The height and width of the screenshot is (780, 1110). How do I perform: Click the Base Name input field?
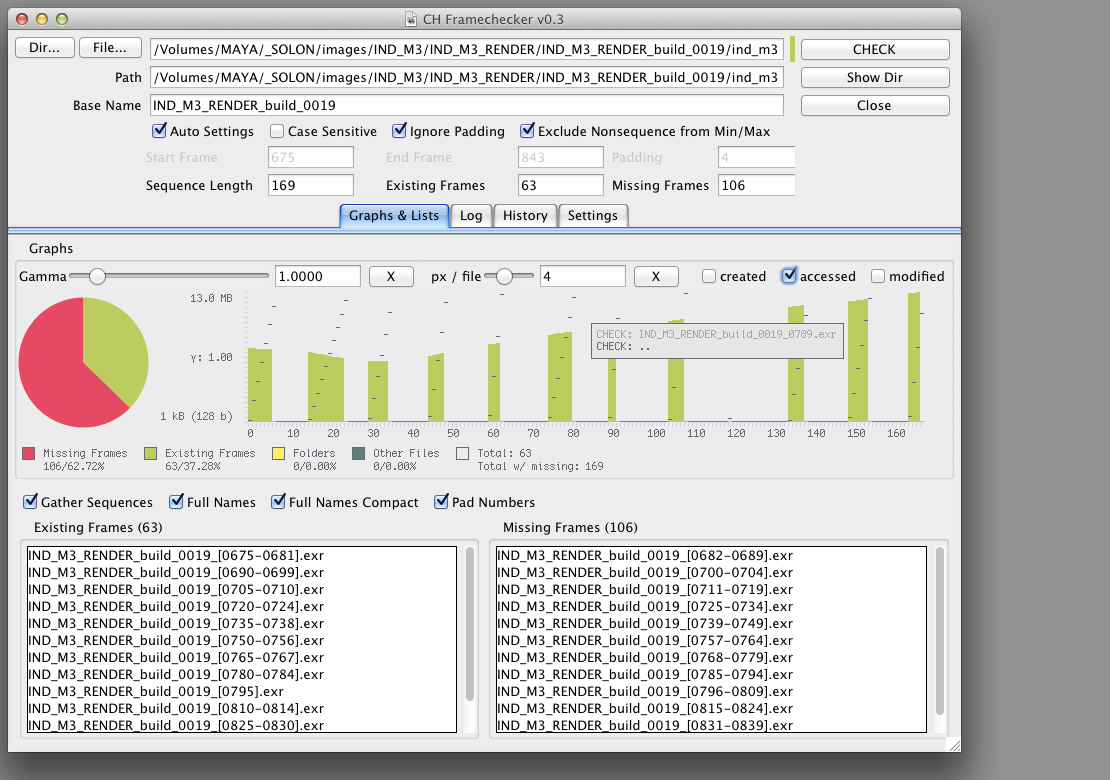point(467,105)
